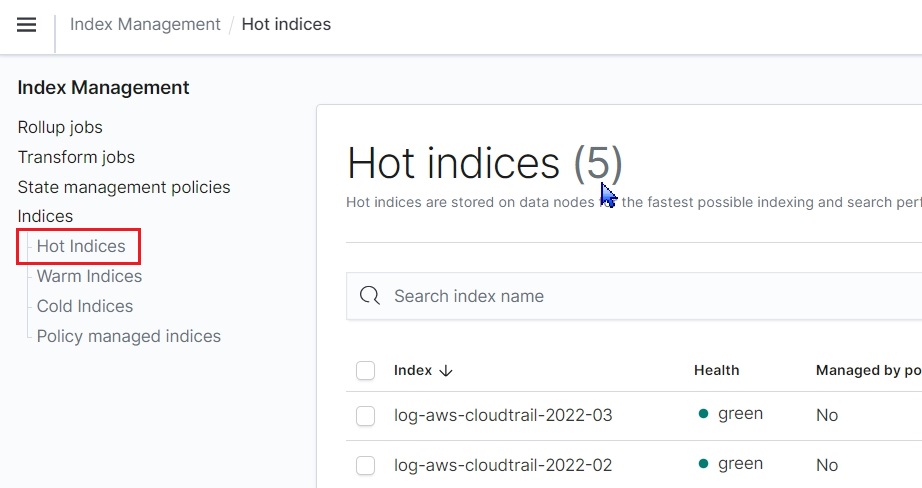
Task: Show Warm Indices list
Action: [x=89, y=276]
